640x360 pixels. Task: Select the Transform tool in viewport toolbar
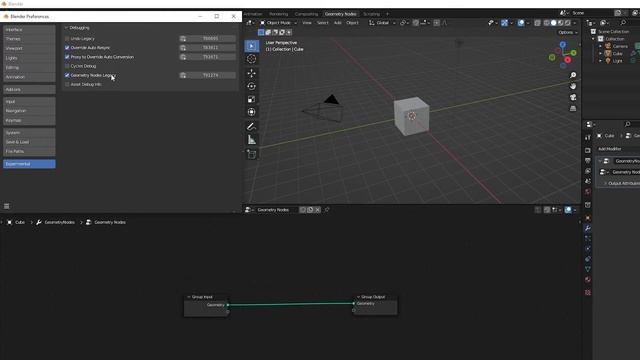pos(251,112)
